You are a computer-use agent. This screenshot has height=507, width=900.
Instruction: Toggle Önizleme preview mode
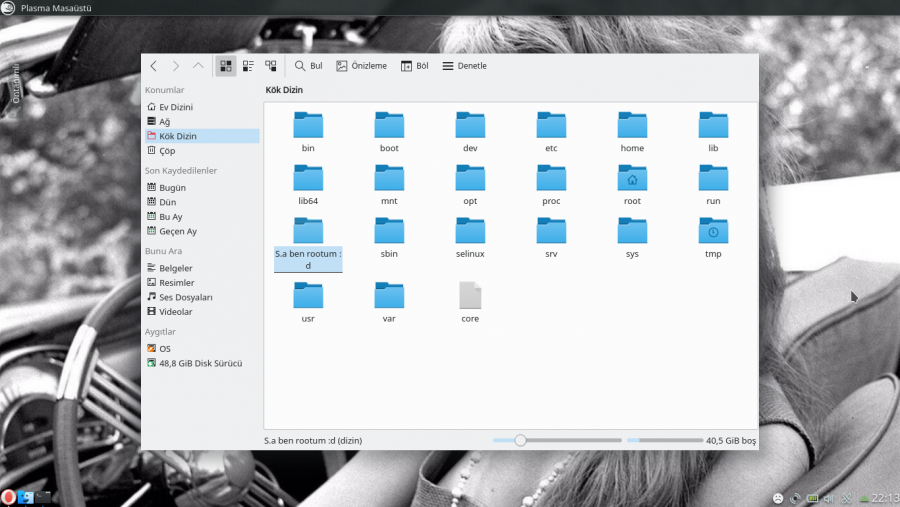click(x=361, y=66)
